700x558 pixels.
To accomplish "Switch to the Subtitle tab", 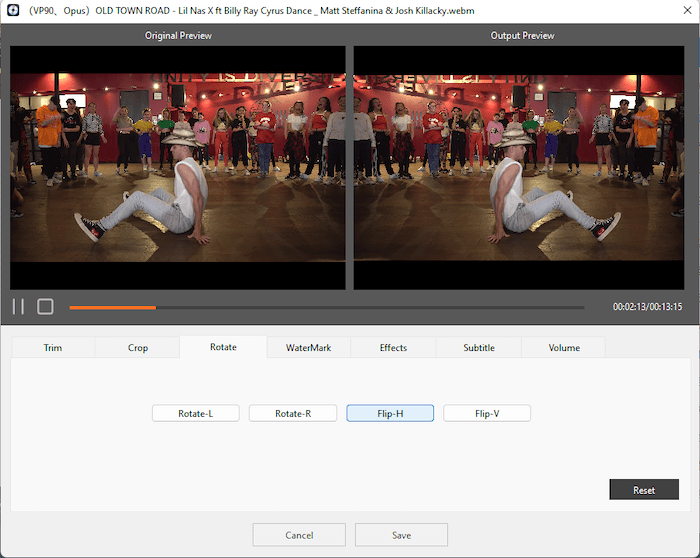I will tap(478, 347).
